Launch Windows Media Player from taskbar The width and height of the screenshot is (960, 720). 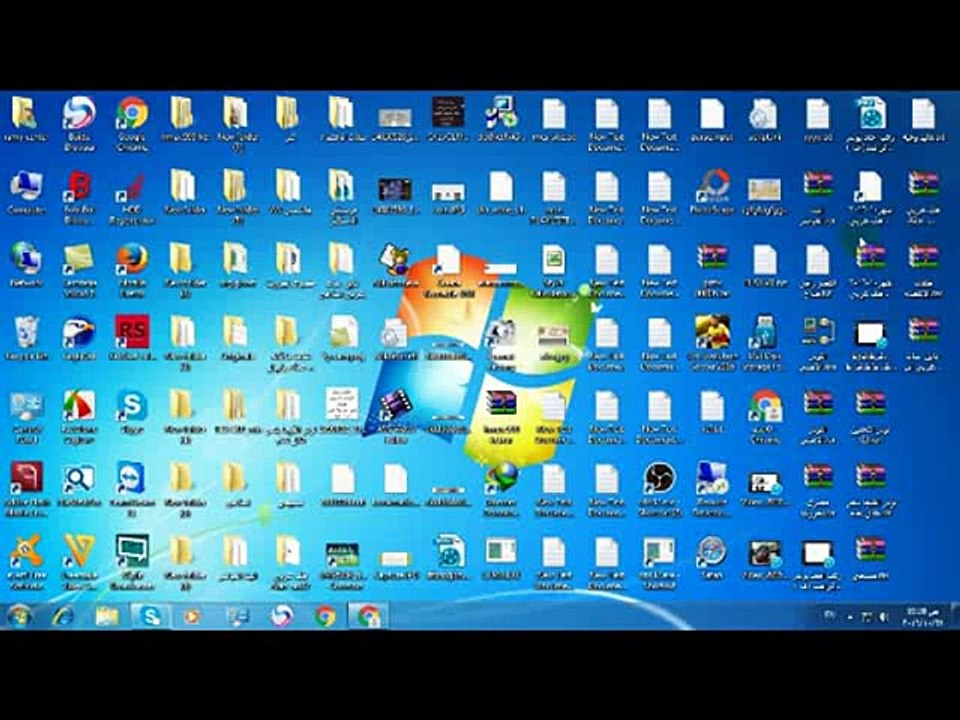coord(192,616)
